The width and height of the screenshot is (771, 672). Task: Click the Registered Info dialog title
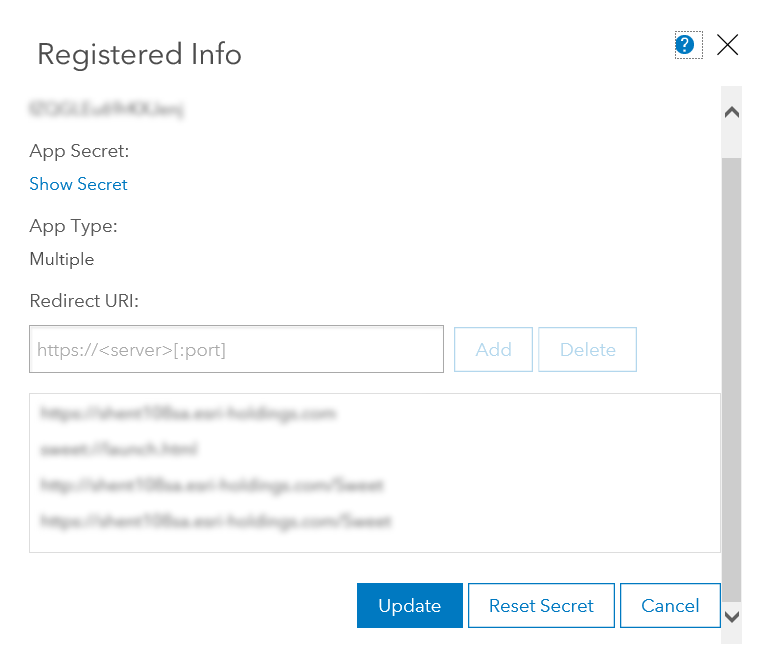(139, 54)
